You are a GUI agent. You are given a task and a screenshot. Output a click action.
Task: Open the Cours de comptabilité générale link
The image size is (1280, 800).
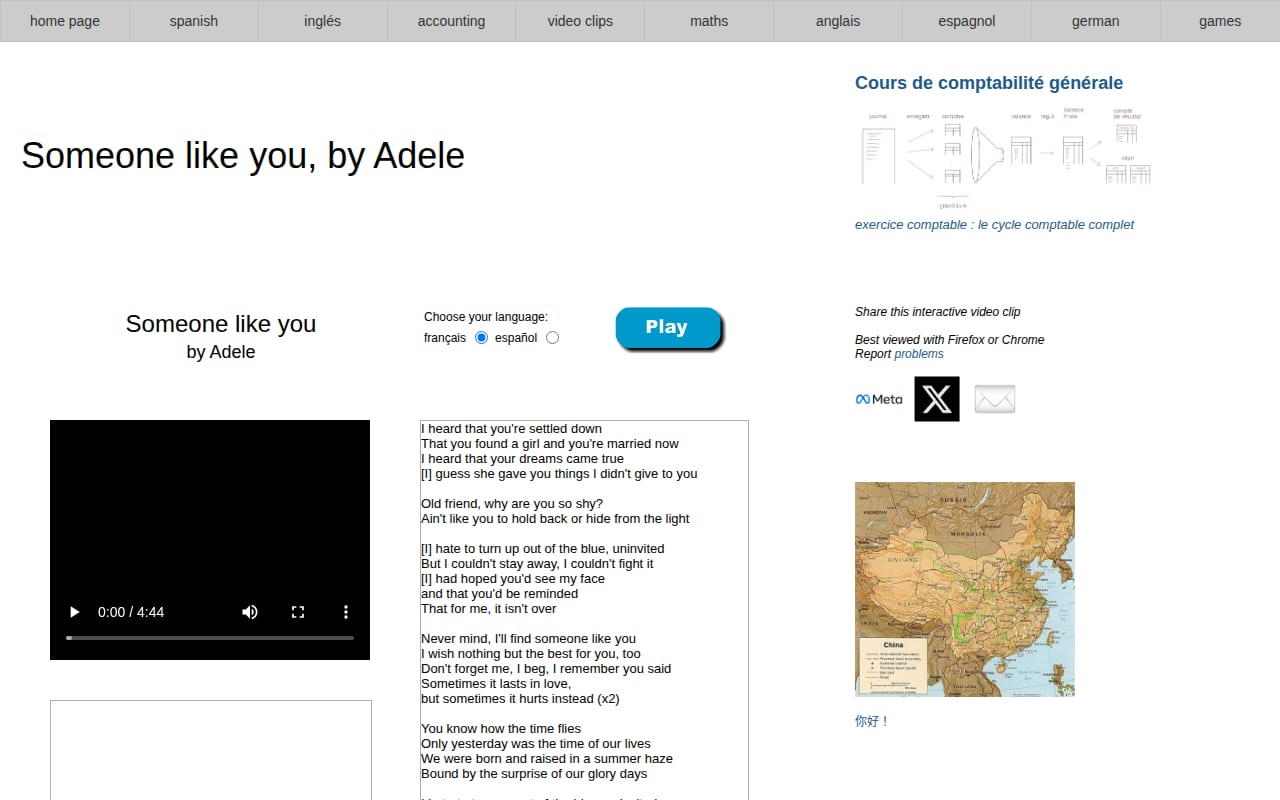(x=989, y=83)
